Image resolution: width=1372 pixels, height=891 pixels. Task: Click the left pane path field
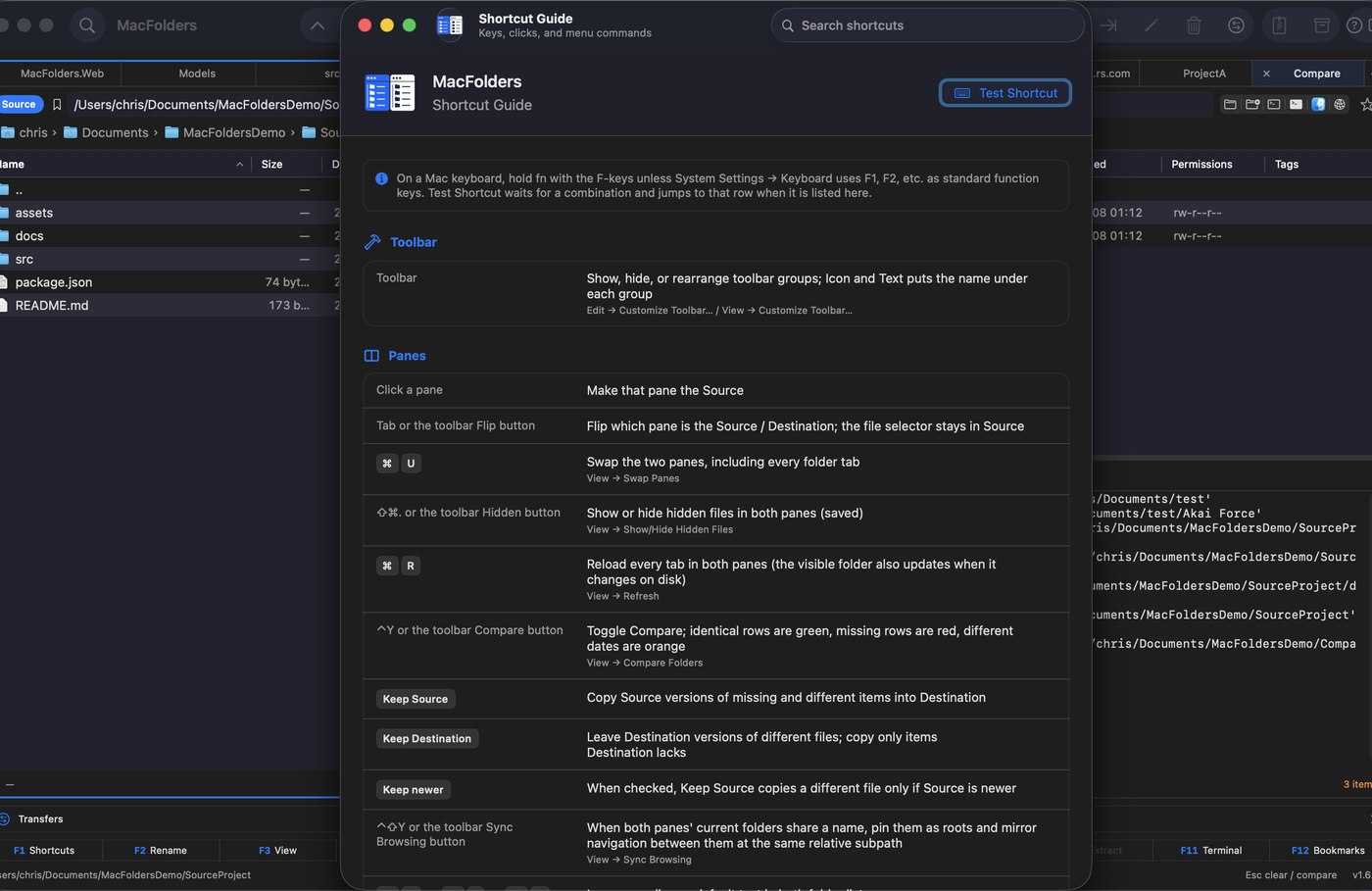[x=206, y=105]
